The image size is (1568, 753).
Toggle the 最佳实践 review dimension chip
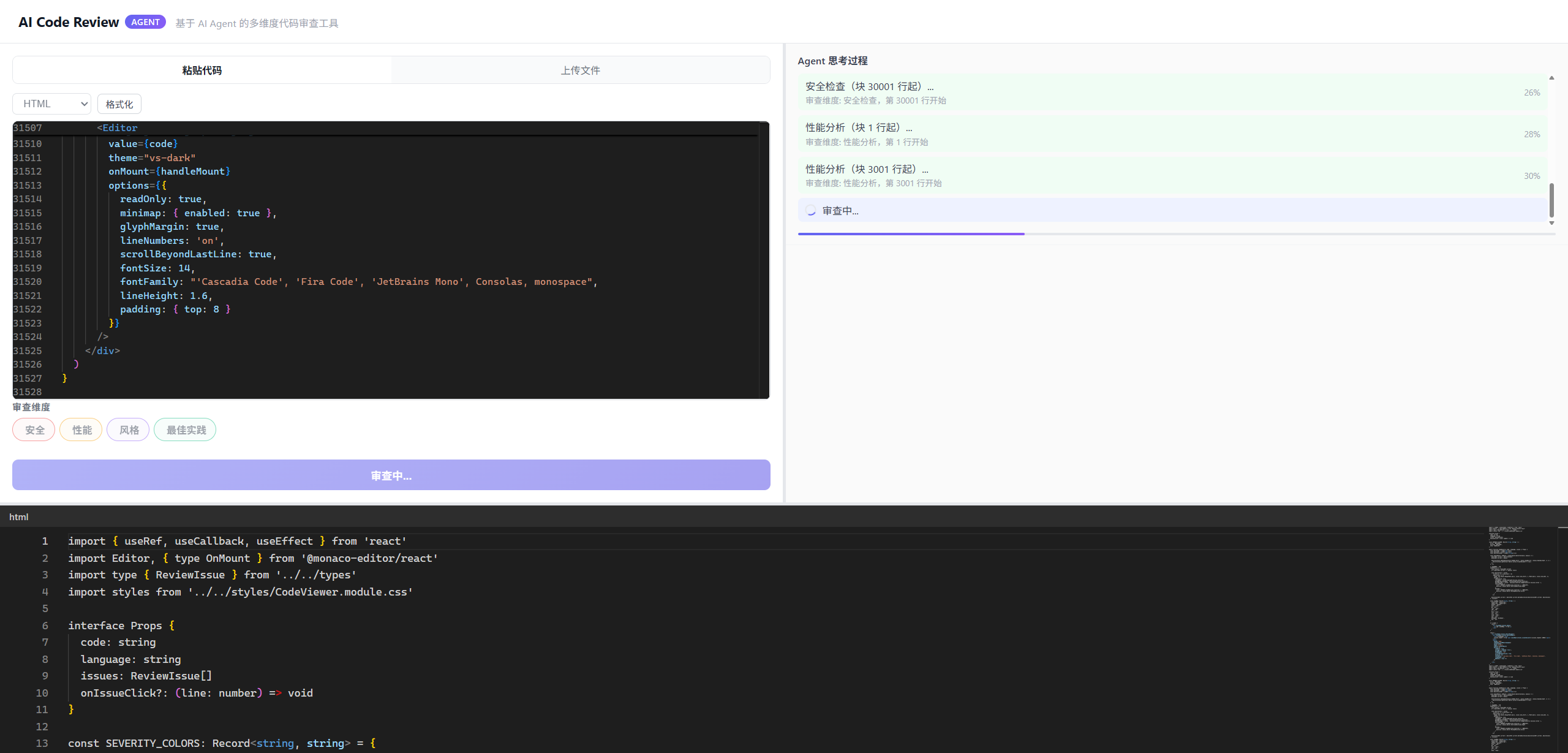[x=186, y=430]
